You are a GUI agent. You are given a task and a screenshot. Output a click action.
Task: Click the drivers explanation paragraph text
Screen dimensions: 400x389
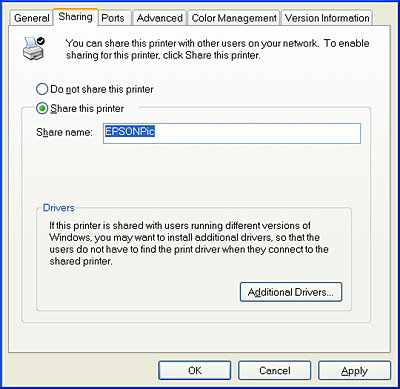(x=189, y=243)
